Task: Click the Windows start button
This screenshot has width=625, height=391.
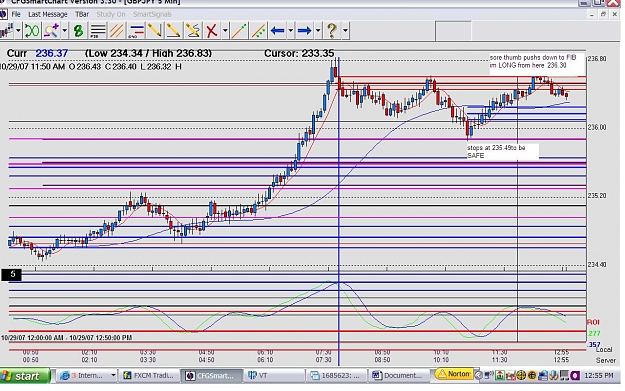Action: click(x=25, y=375)
